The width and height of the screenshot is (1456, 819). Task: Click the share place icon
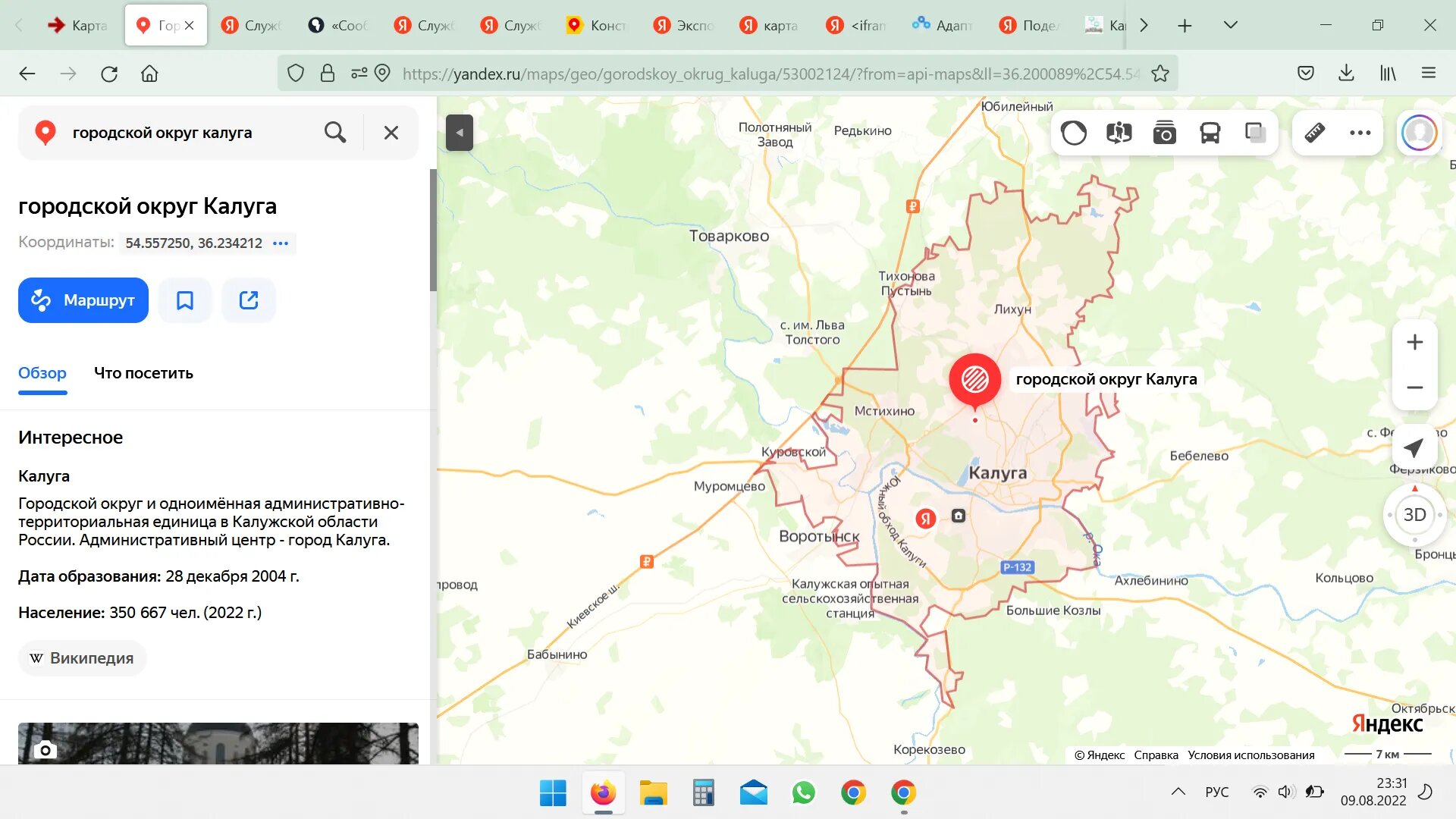[249, 300]
